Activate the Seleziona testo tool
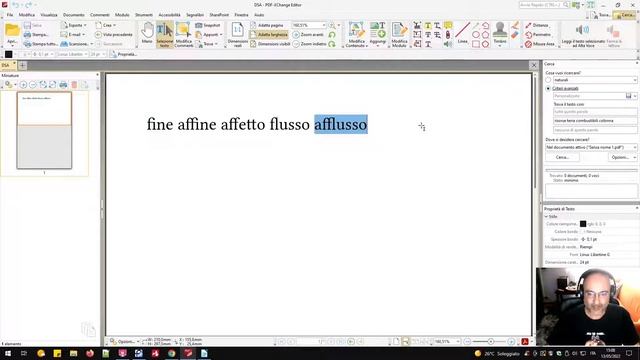640x360 pixels. [x=164, y=34]
